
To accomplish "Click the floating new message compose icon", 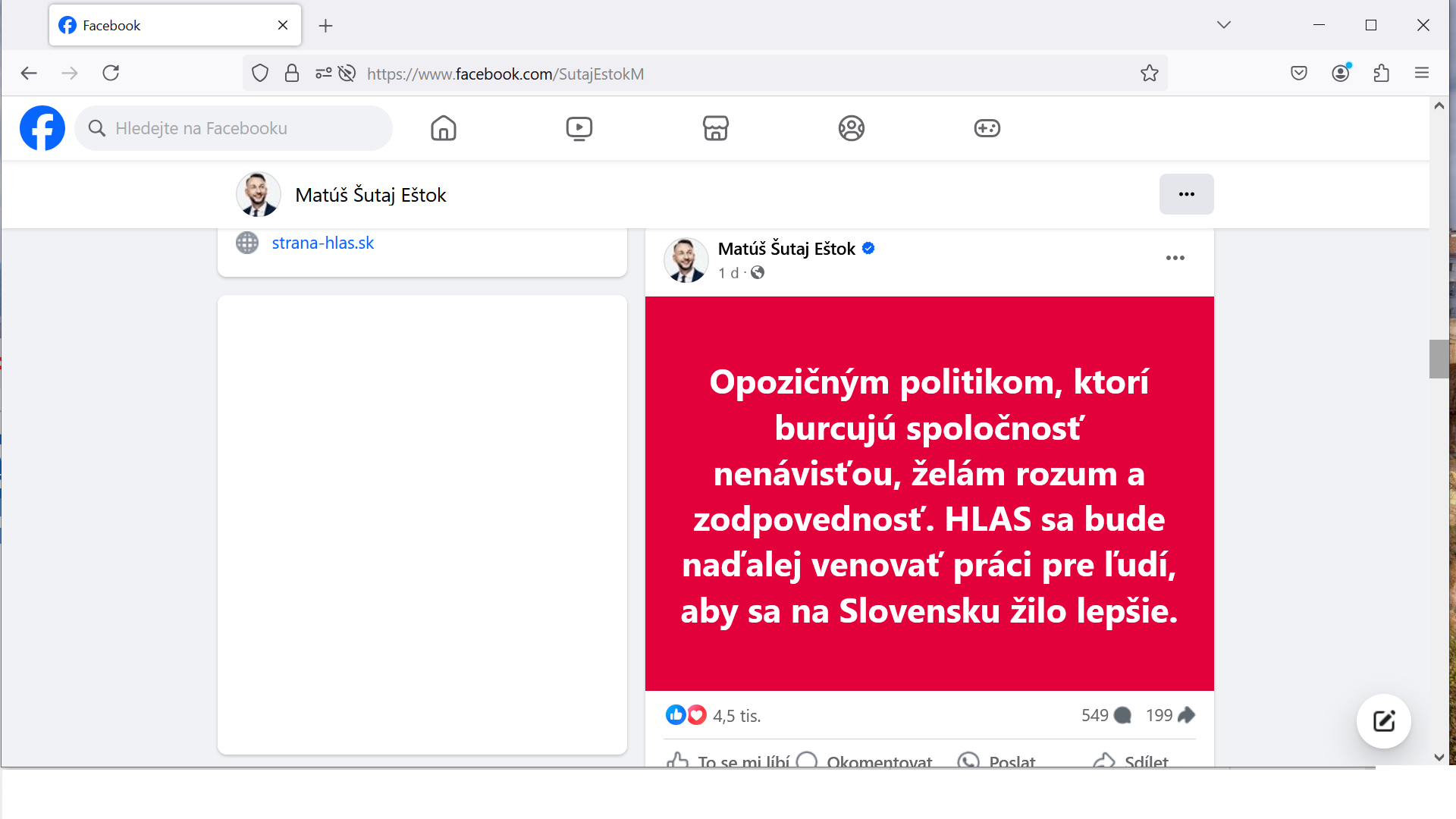I will point(1383,721).
